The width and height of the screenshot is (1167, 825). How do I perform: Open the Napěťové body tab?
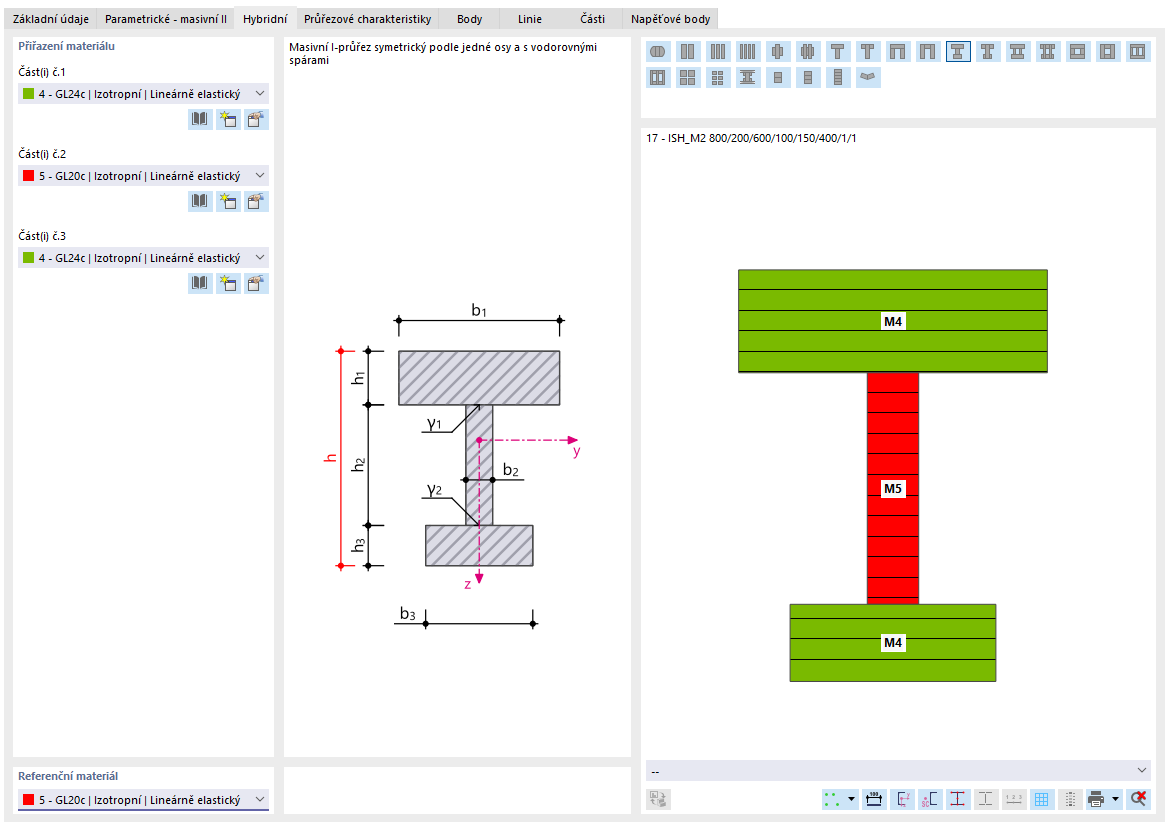pos(671,19)
